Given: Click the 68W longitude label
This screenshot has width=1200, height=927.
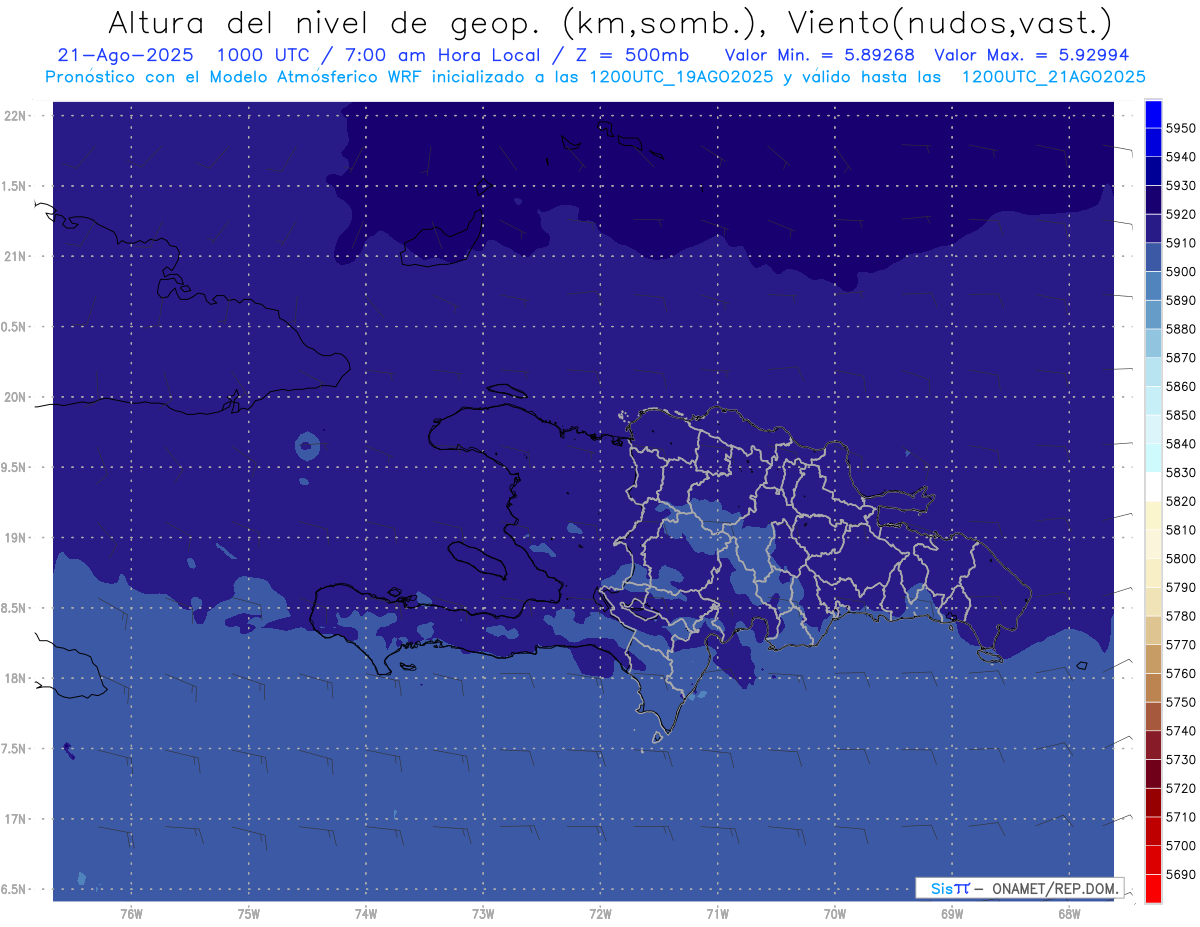Looking at the screenshot, I should [x=1068, y=914].
